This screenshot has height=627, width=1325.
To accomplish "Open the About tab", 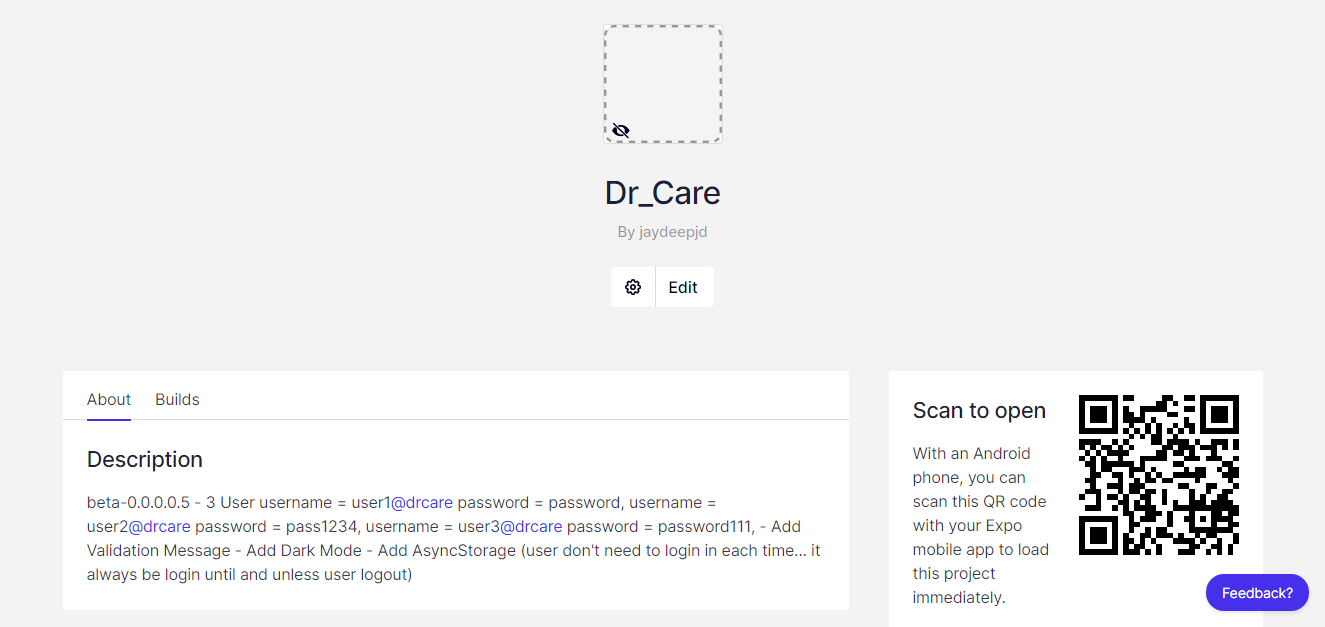I will tap(109, 399).
